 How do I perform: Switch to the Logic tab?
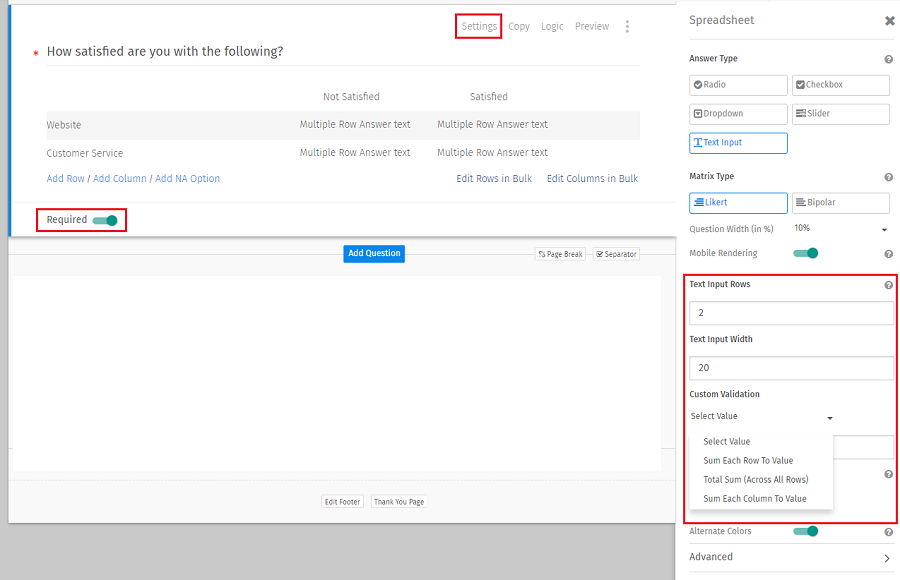click(x=551, y=26)
